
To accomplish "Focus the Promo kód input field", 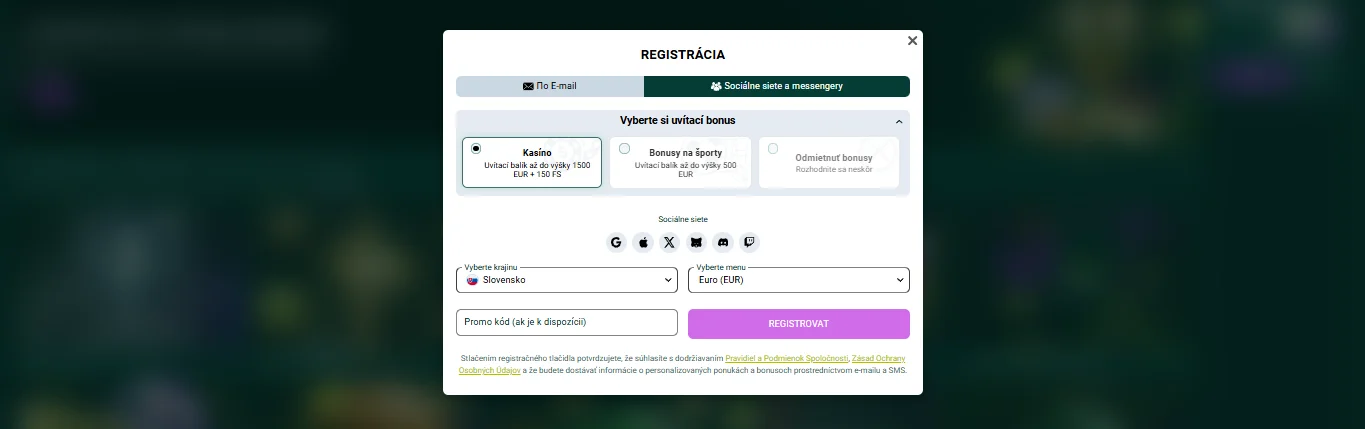I will (x=566, y=322).
